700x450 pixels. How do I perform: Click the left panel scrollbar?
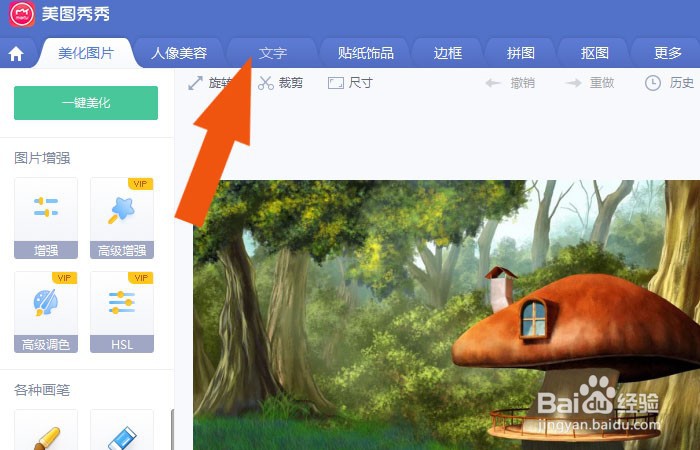[172, 429]
